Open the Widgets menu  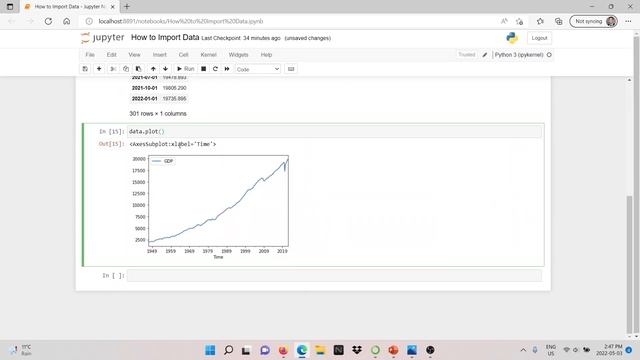click(x=238, y=55)
